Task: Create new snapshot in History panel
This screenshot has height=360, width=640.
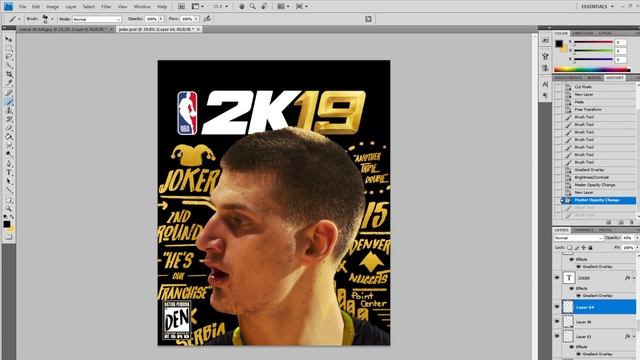Action: click(x=620, y=222)
